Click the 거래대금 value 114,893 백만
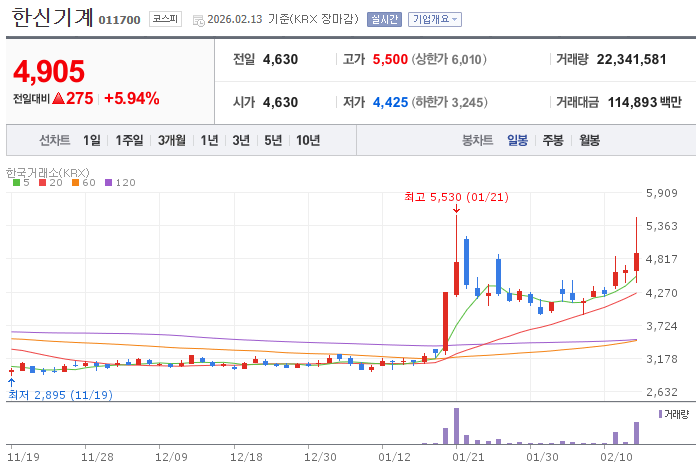Viewport: 696px width, 472px height. 645,103
